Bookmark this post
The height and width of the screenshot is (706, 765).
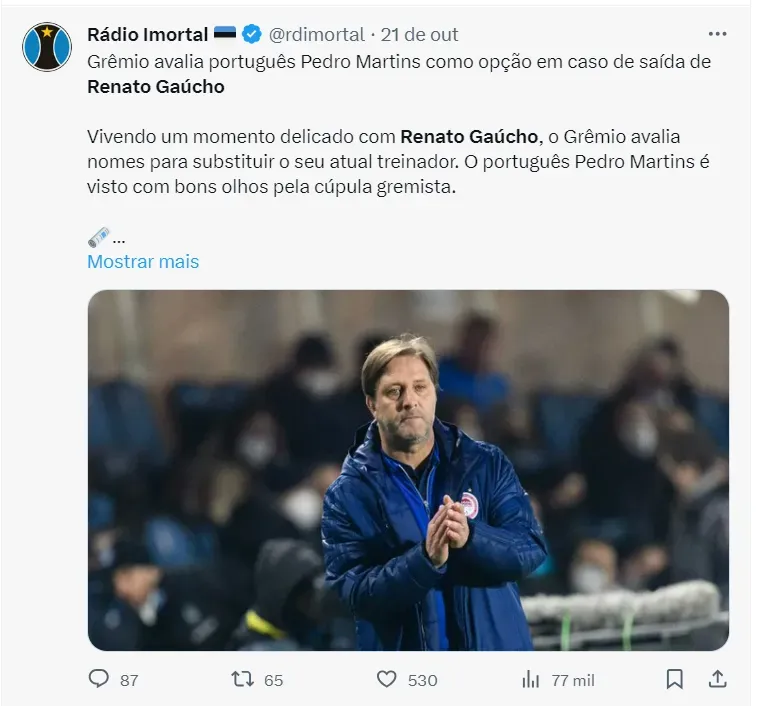[675, 679]
